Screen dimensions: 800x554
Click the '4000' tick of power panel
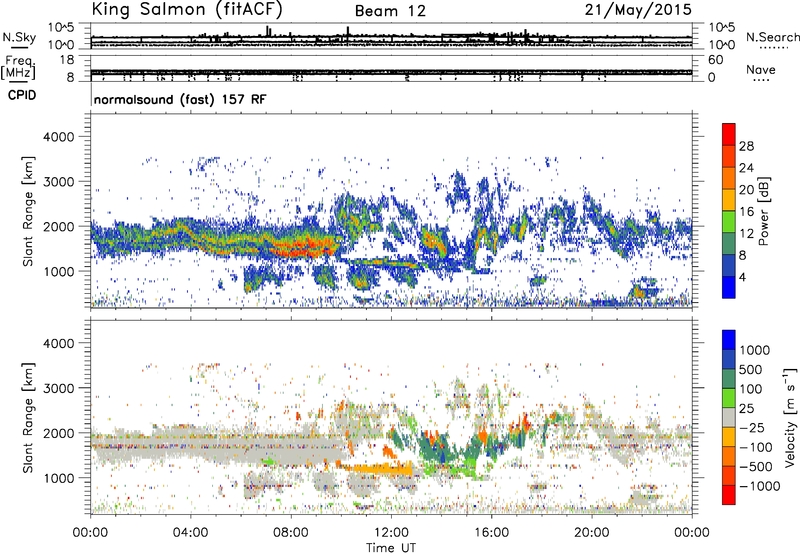(x=58, y=137)
